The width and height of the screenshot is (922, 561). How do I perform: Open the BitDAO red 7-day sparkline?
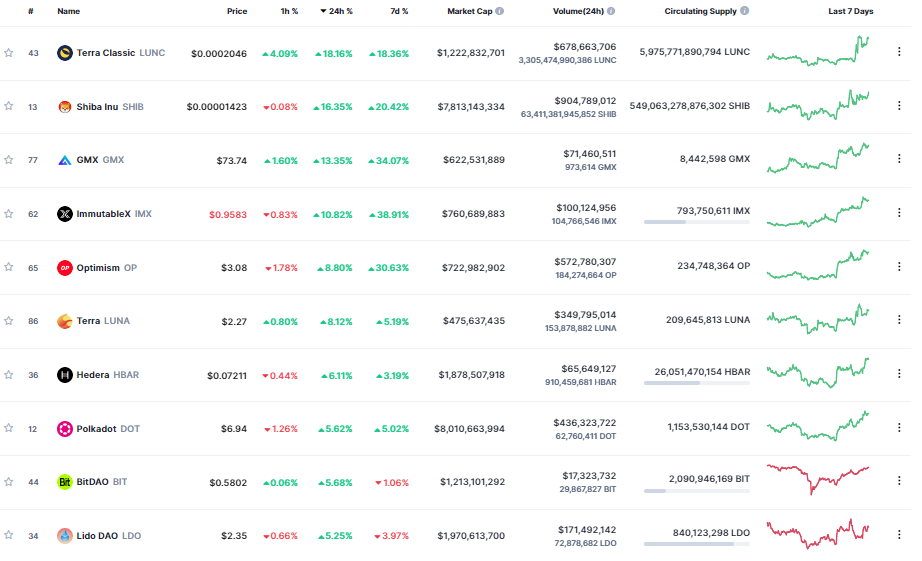pos(818,479)
